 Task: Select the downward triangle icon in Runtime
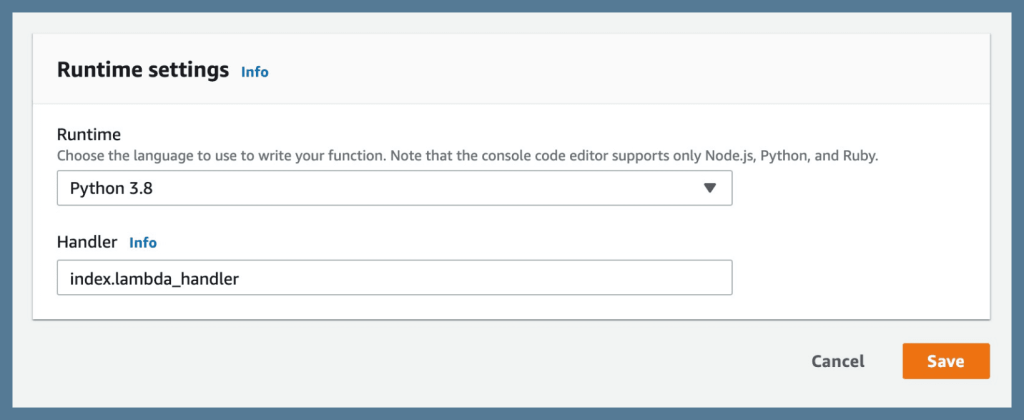point(710,188)
